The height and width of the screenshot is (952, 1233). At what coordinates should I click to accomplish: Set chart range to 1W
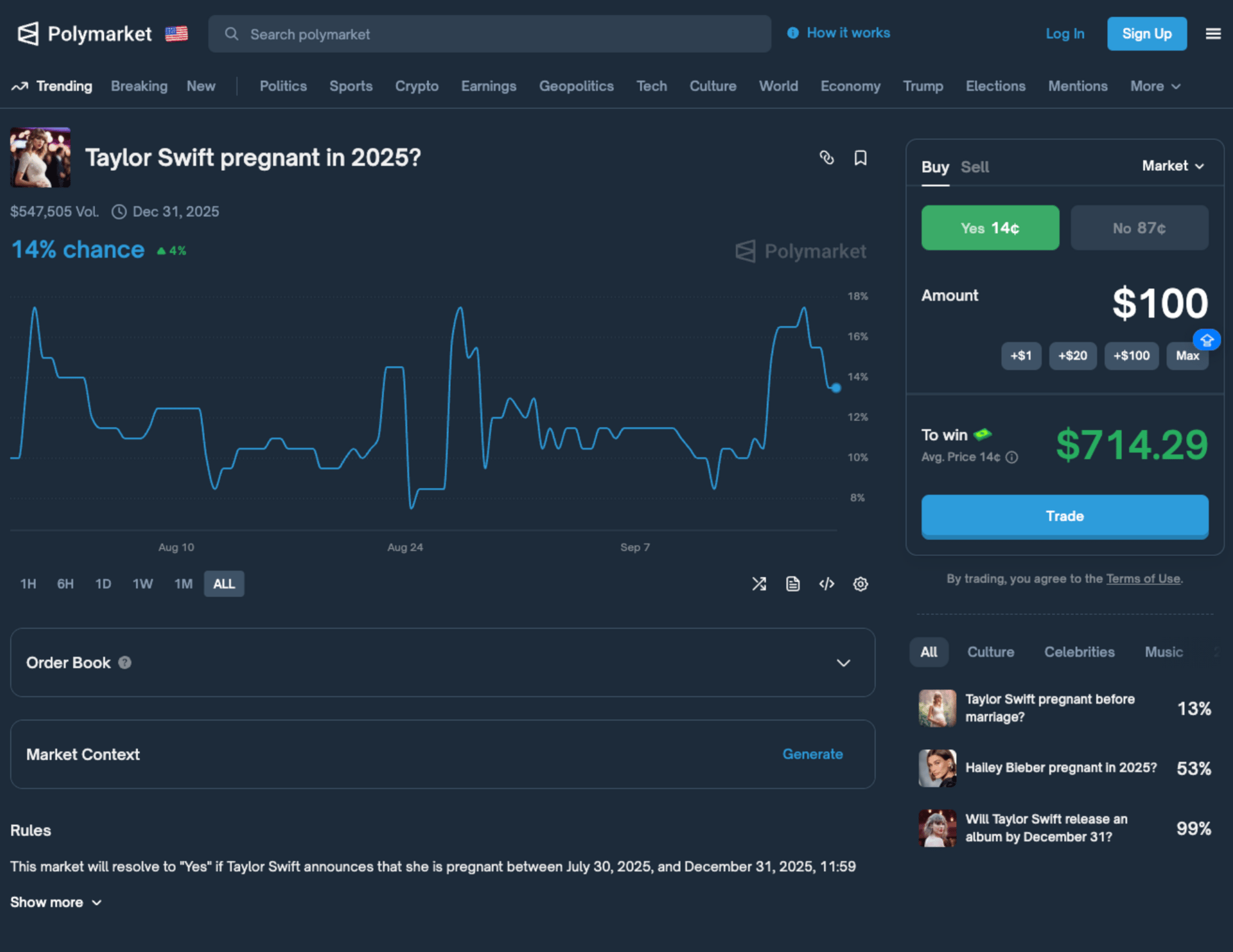coord(143,584)
